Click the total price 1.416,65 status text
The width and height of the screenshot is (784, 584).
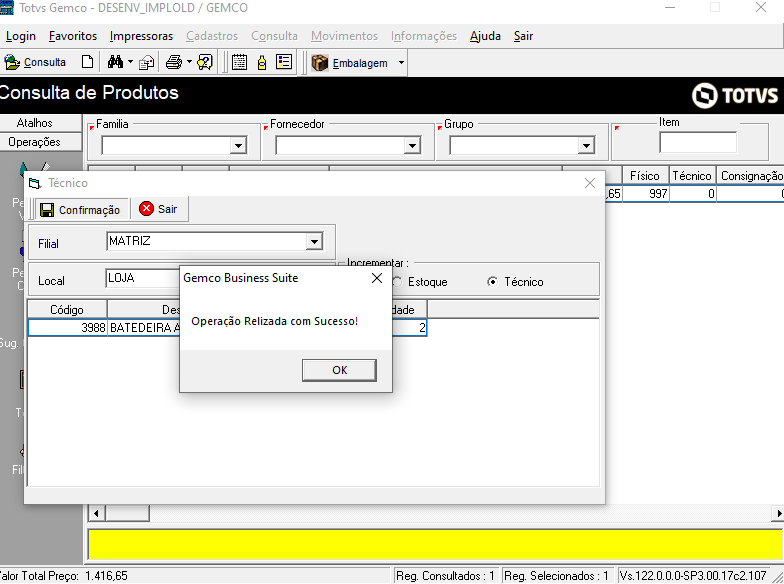(x=106, y=576)
